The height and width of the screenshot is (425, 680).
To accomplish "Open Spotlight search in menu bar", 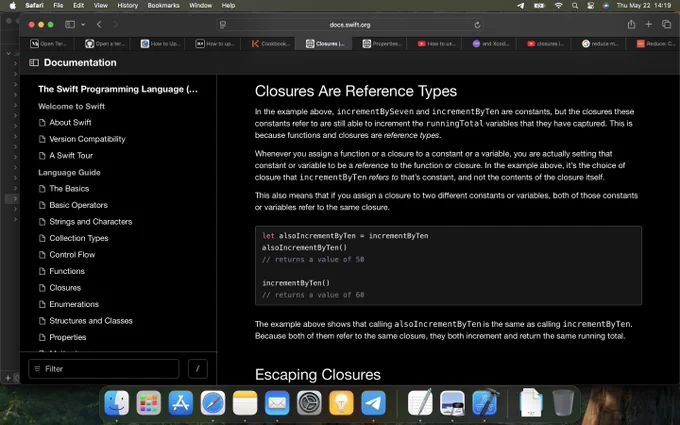I will point(575,6).
